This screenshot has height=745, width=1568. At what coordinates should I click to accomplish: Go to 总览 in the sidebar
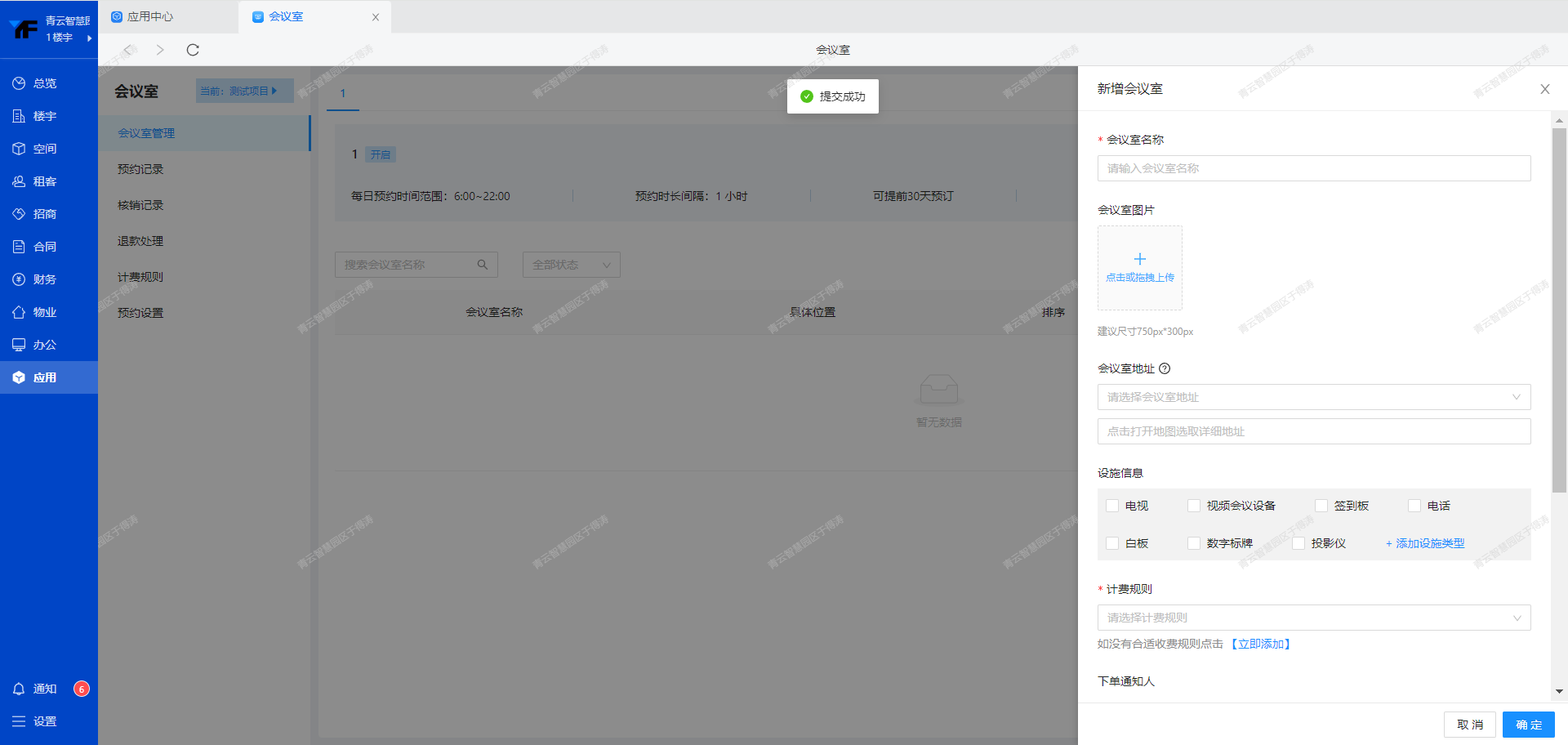[x=45, y=83]
